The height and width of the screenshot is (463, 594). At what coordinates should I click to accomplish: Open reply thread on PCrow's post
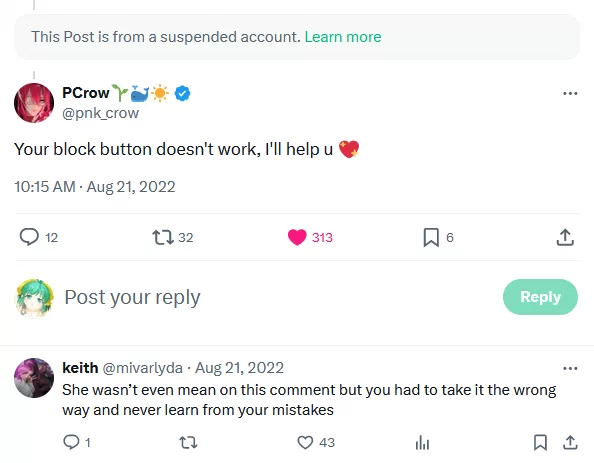pyautogui.click(x=29, y=237)
